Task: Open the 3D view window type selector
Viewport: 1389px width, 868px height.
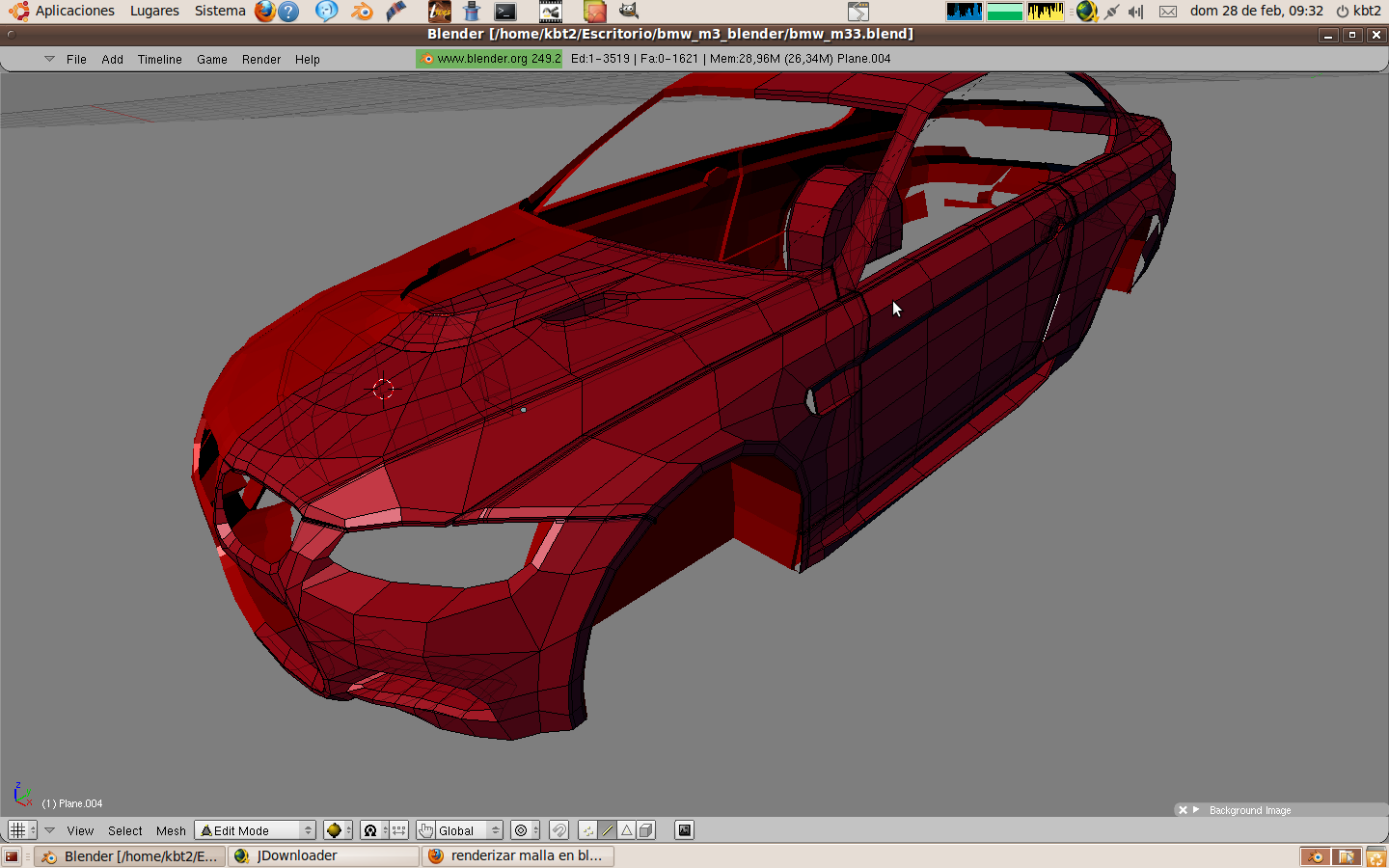Action: click(x=22, y=830)
